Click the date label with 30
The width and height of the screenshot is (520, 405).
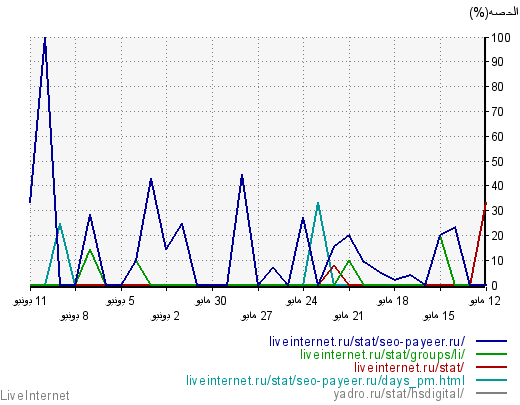[x=211, y=301]
